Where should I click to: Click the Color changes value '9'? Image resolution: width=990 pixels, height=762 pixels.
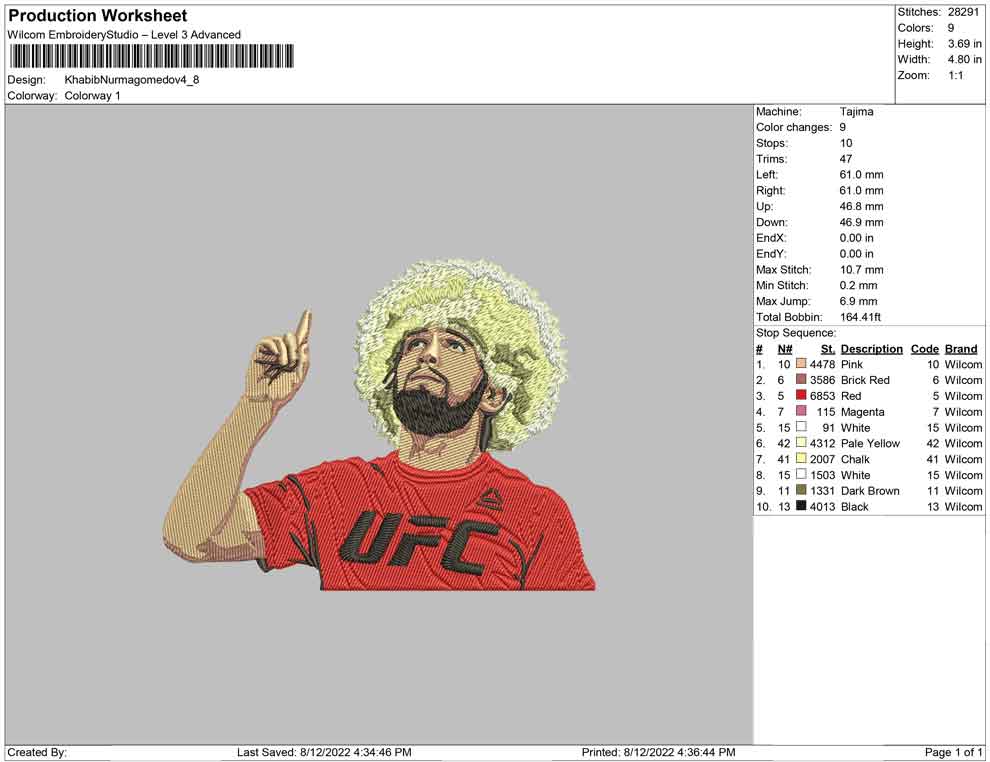[842, 128]
